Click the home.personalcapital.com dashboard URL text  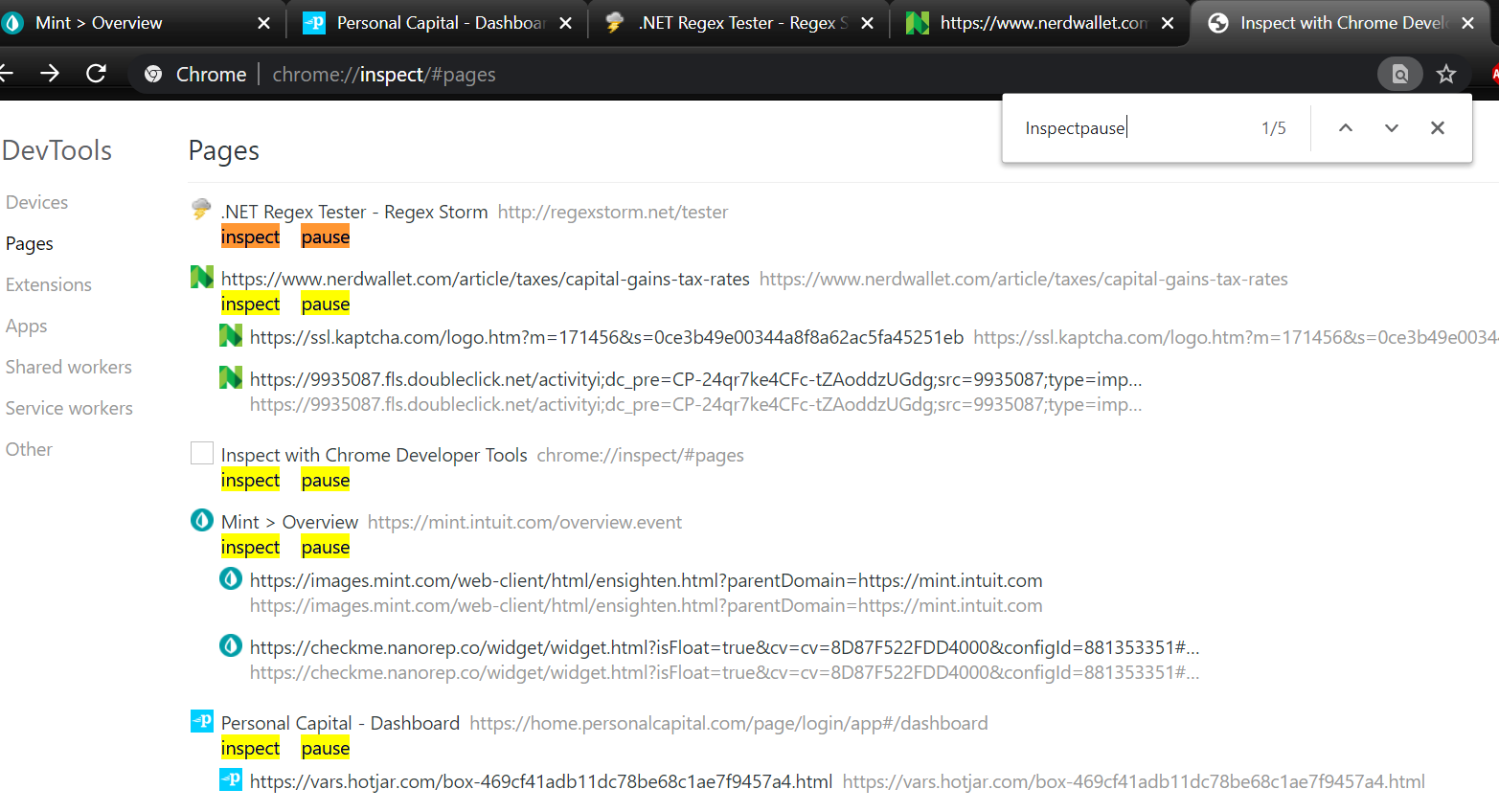click(729, 723)
